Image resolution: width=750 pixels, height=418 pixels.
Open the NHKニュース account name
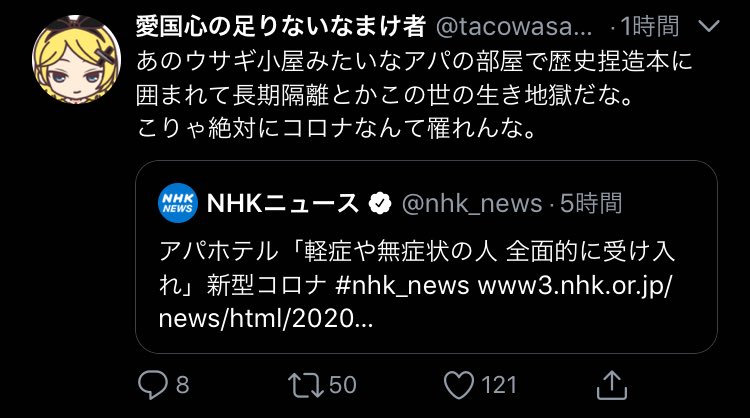[283, 203]
